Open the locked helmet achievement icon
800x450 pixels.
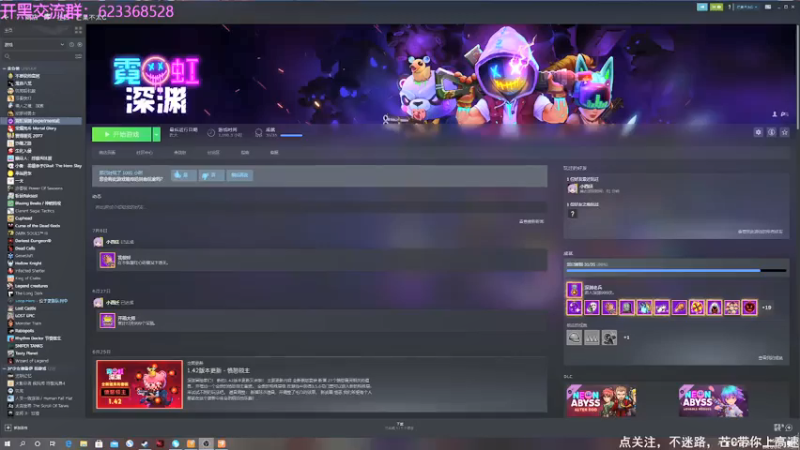click(x=574, y=337)
